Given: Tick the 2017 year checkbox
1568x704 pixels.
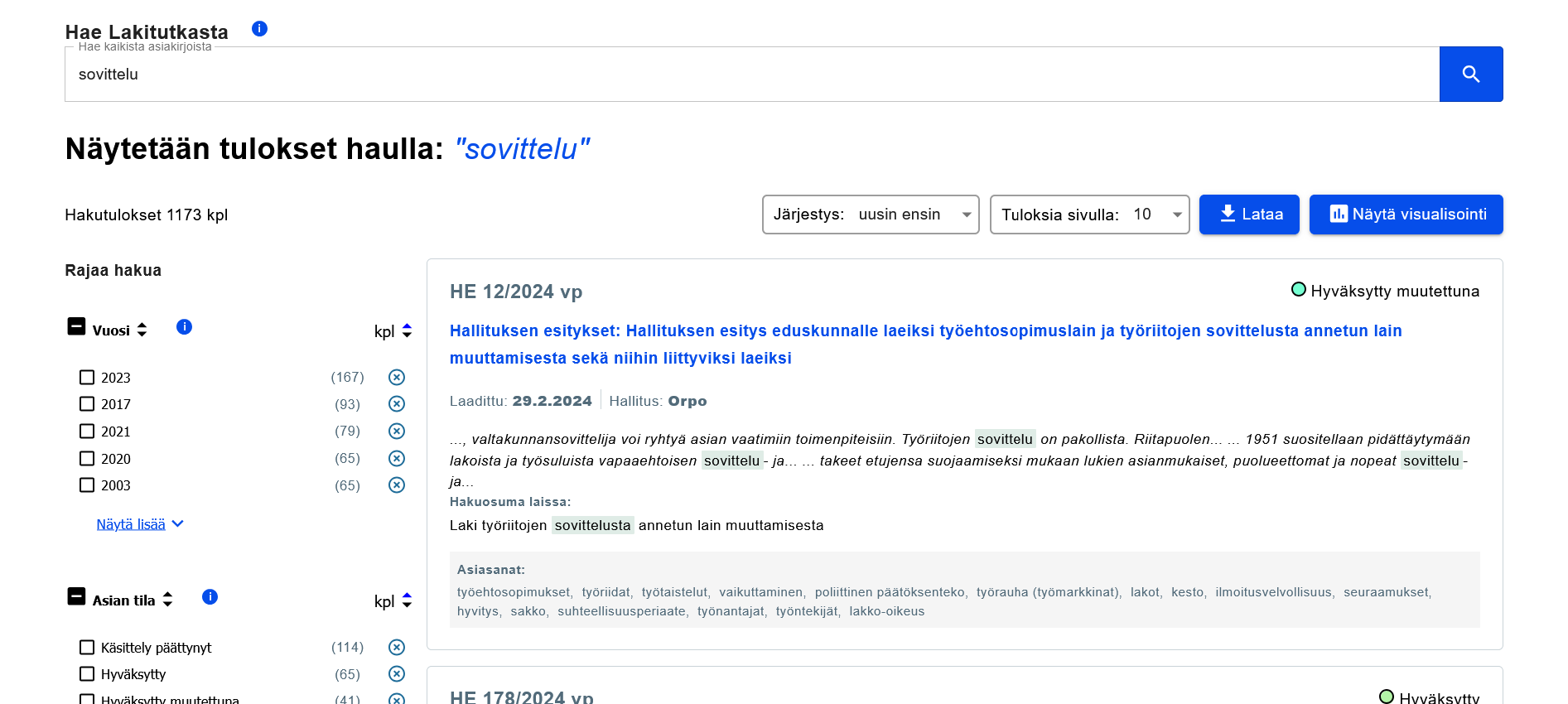Looking at the screenshot, I should [x=87, y=404].
